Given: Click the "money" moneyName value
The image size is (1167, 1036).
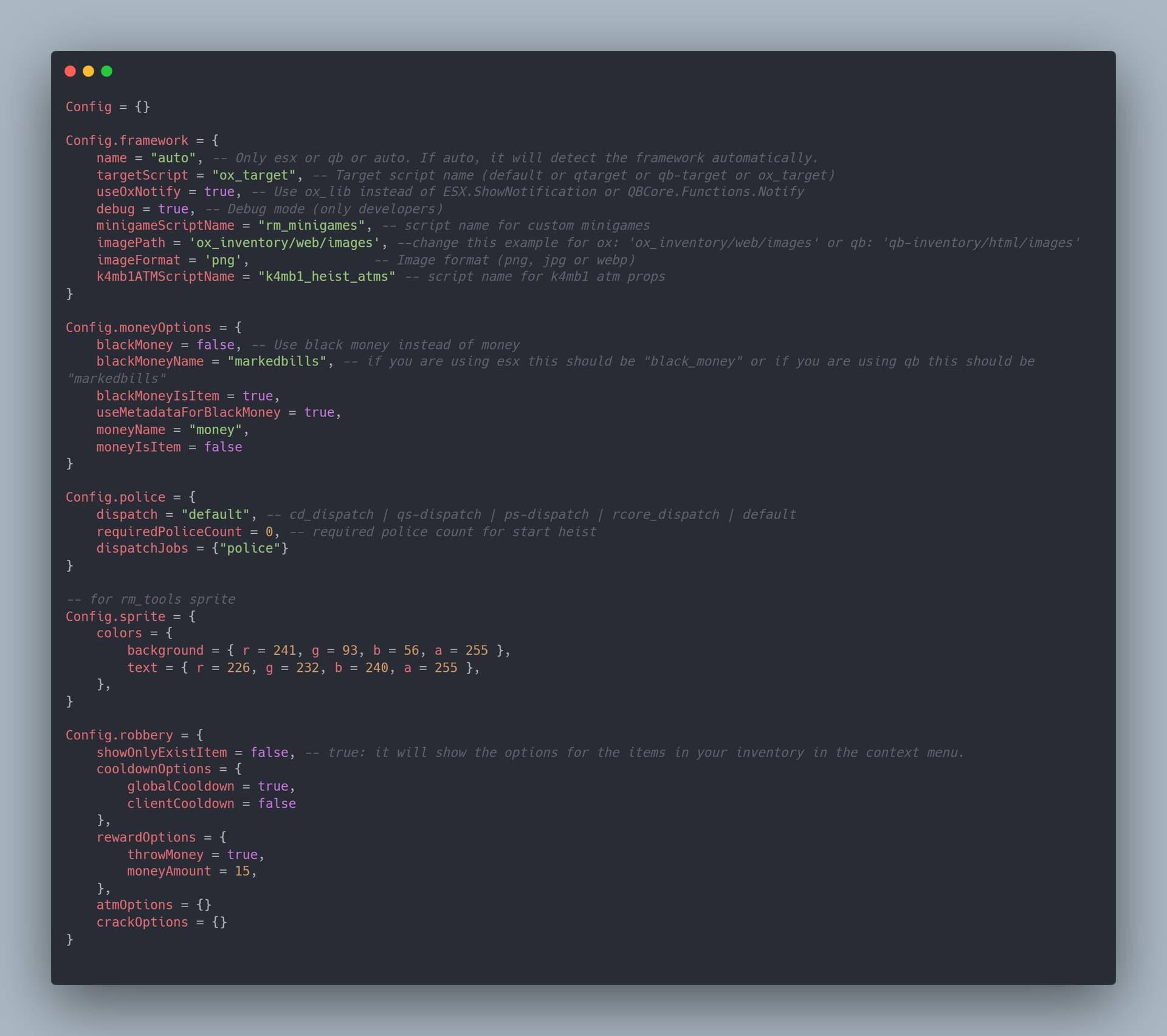Looking at the screenshot, I should (215, 430).
